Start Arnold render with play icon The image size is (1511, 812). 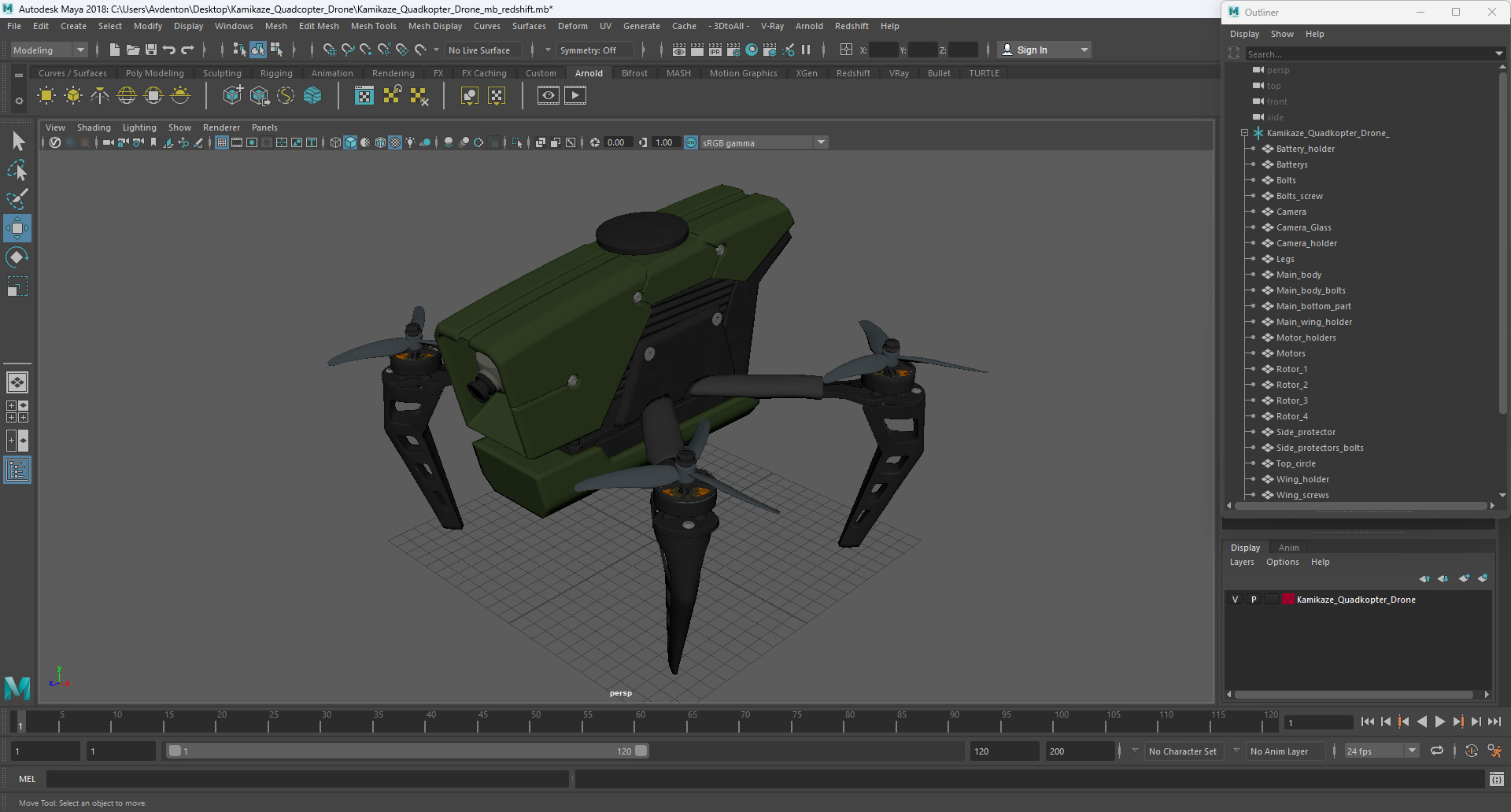[x=575, y=96]
